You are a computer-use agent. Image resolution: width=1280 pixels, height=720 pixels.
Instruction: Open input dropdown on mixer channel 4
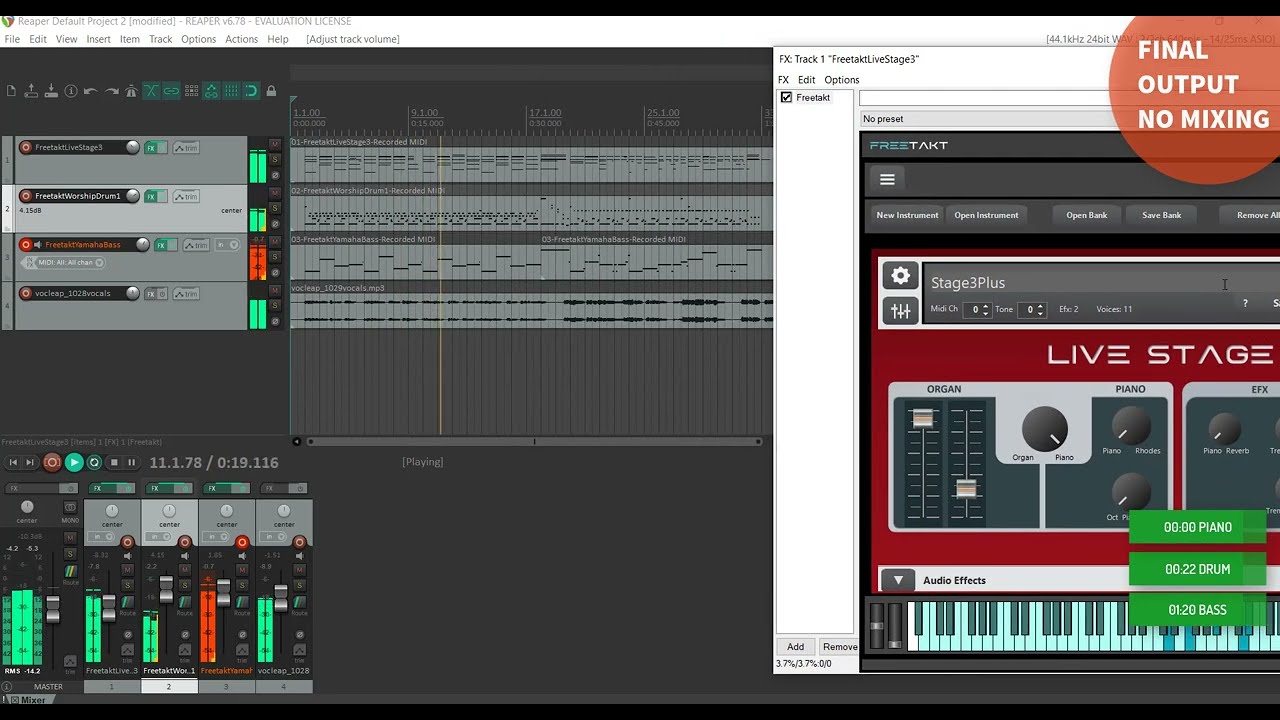point(273,537)
